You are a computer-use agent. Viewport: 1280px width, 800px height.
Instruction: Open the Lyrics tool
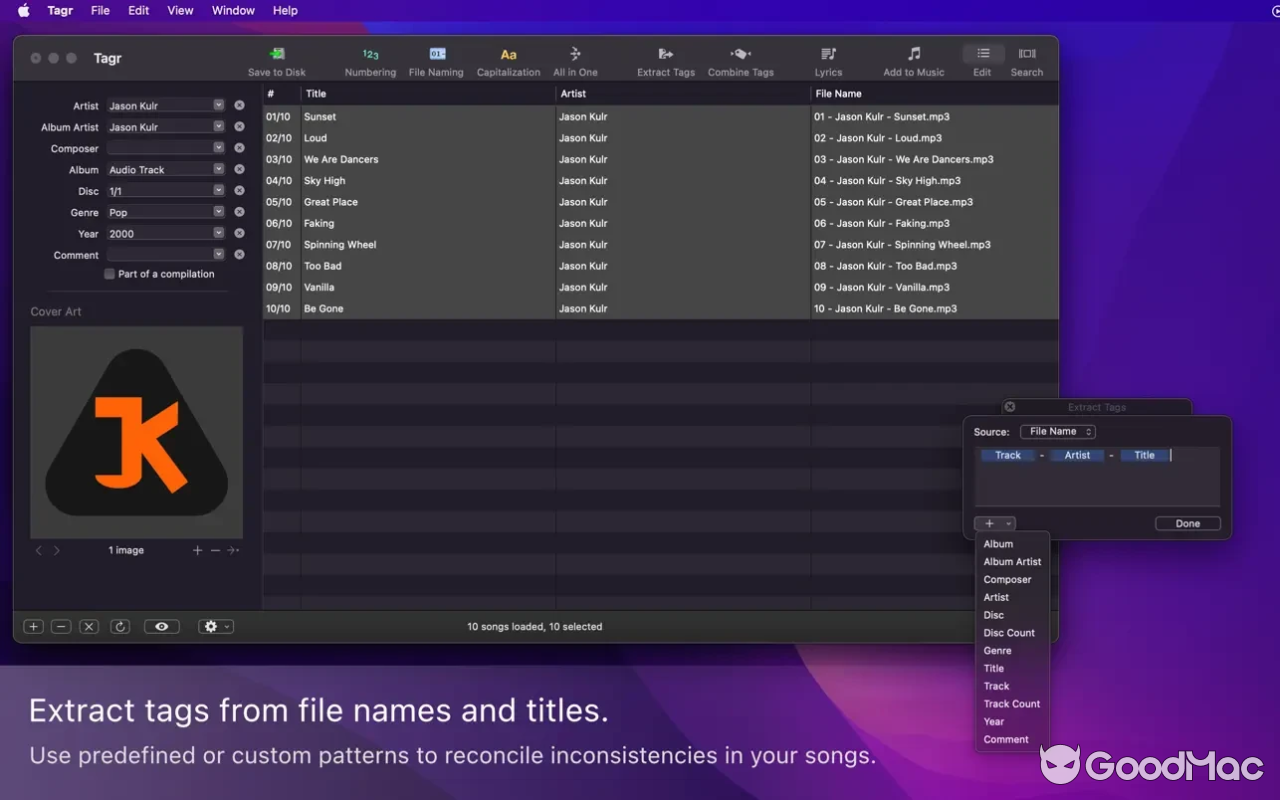coord(828,54)
